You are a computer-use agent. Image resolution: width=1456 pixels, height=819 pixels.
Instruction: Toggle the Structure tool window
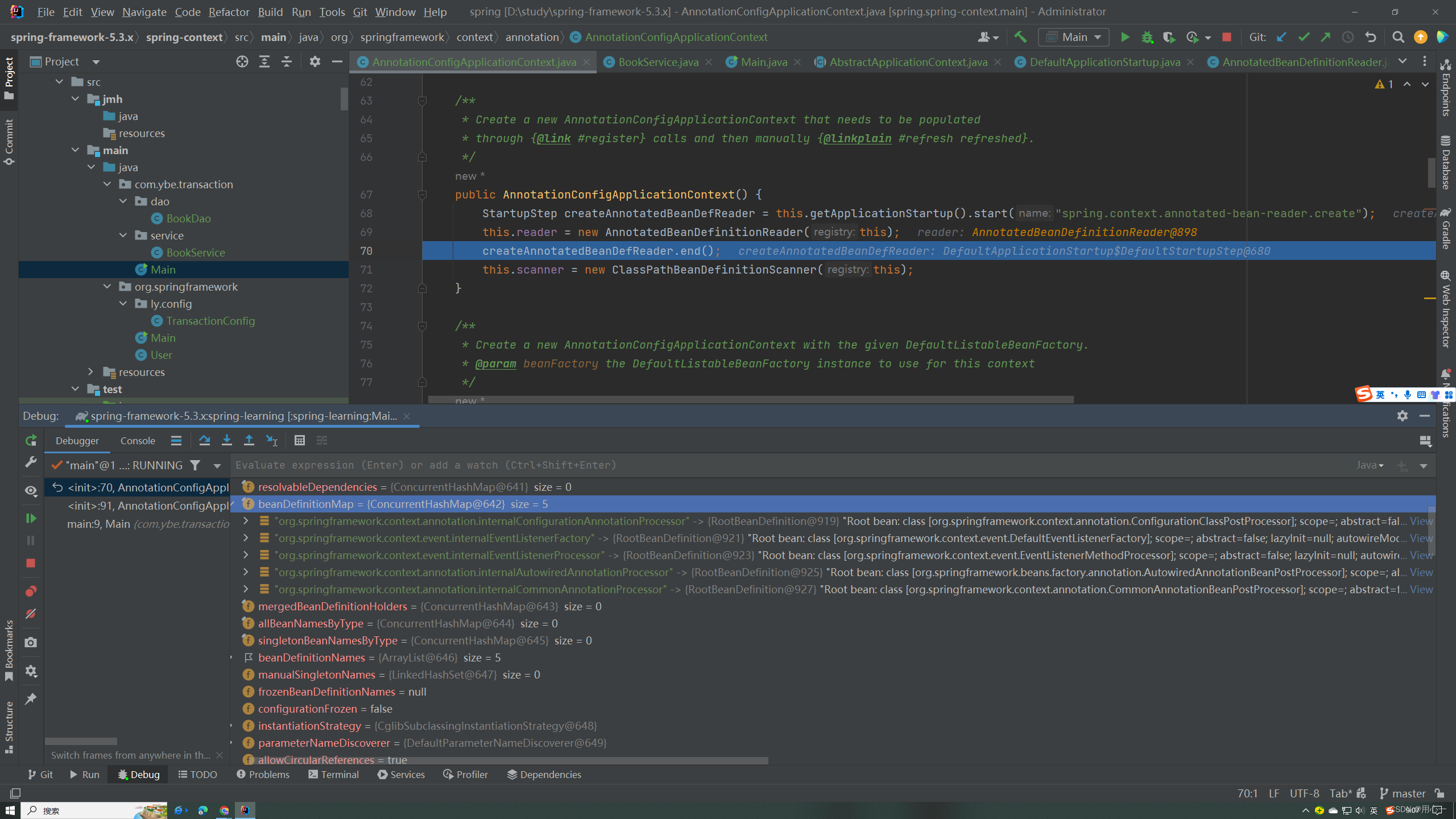click(9, 727)
